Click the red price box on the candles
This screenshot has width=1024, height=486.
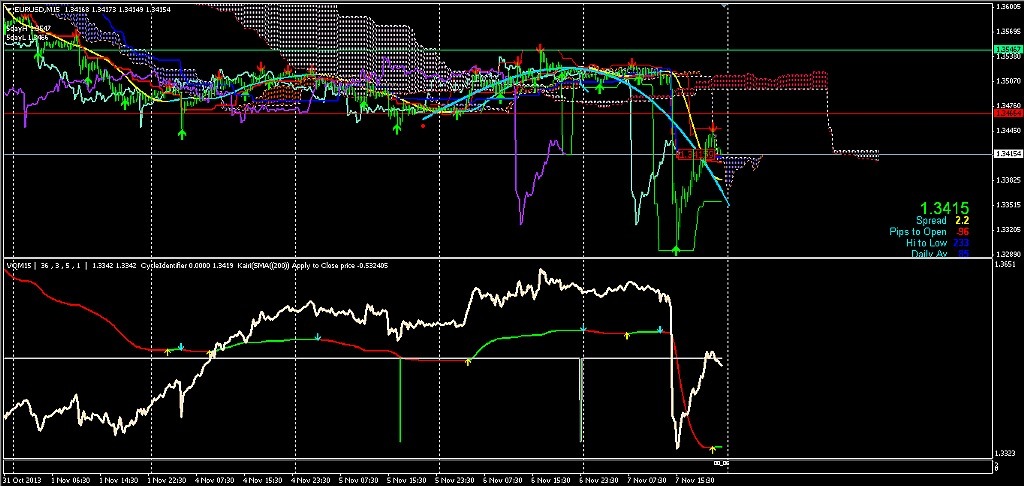click(x=691, y=155)
